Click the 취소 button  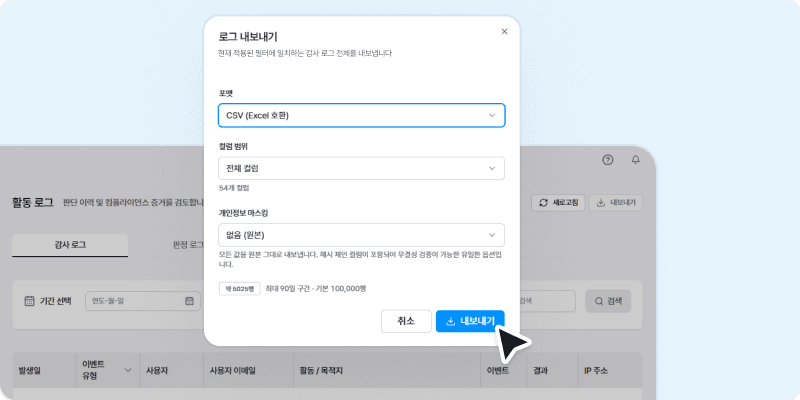tap(406, 321)
